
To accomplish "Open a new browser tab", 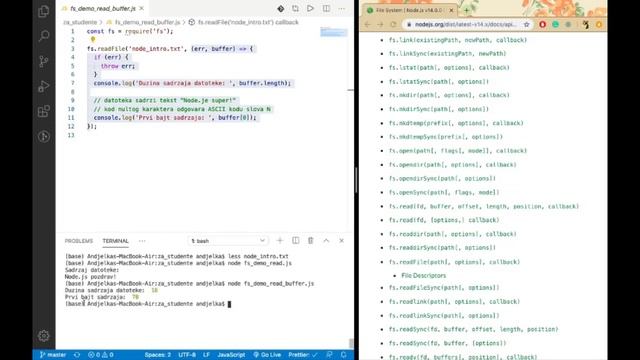I will (x=466, y=10).
